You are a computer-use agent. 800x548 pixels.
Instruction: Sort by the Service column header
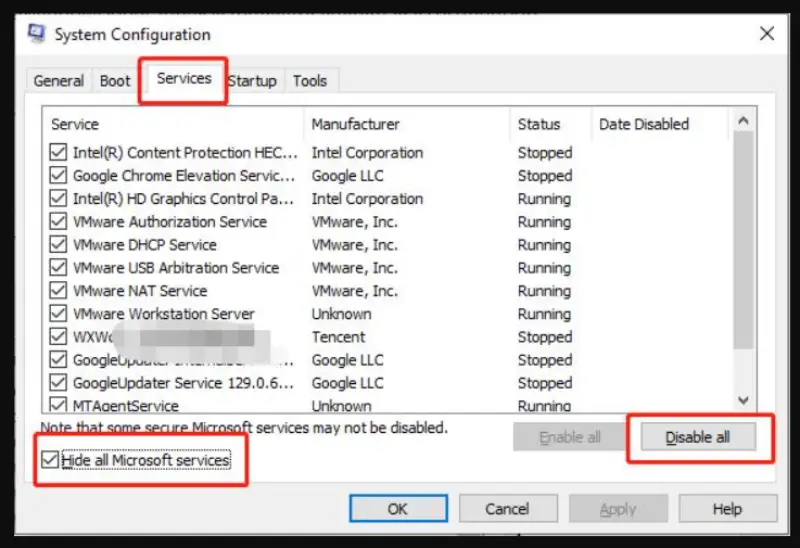pyautogui.click(x=172, y=124)
